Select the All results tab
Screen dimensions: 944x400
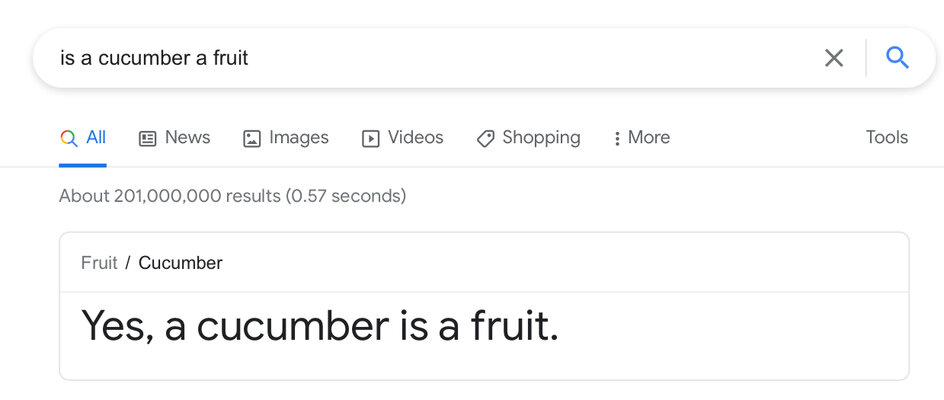point(83,138)
